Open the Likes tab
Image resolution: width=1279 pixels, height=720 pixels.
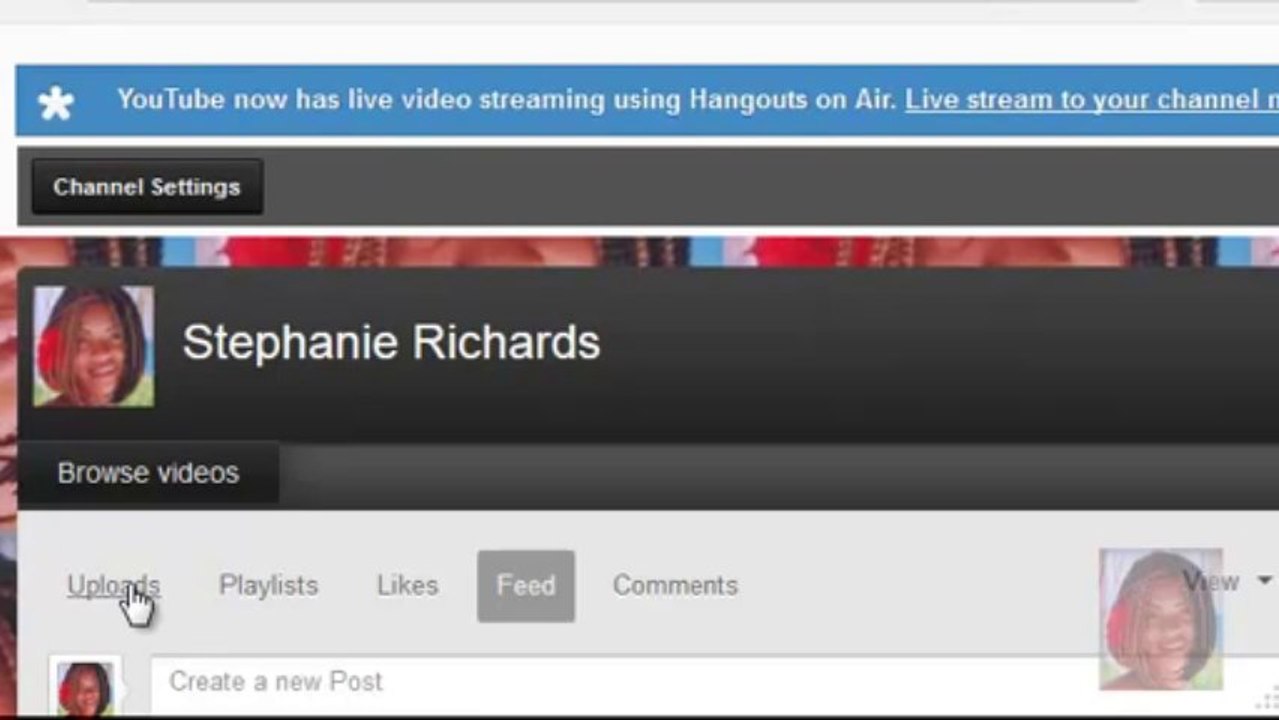pos(407,585)
